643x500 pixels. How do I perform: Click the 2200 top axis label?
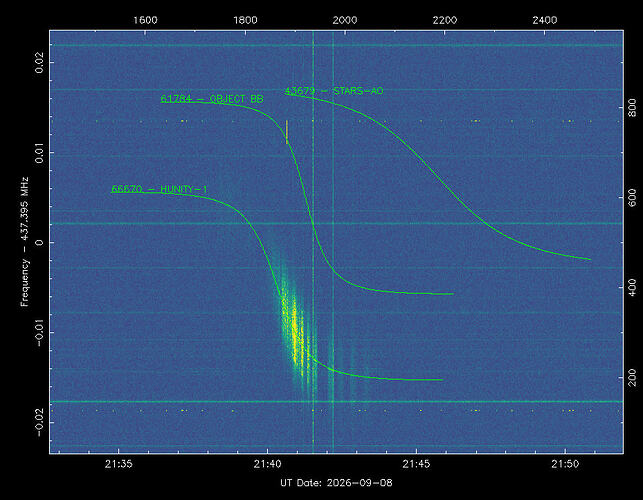point(445,20)
